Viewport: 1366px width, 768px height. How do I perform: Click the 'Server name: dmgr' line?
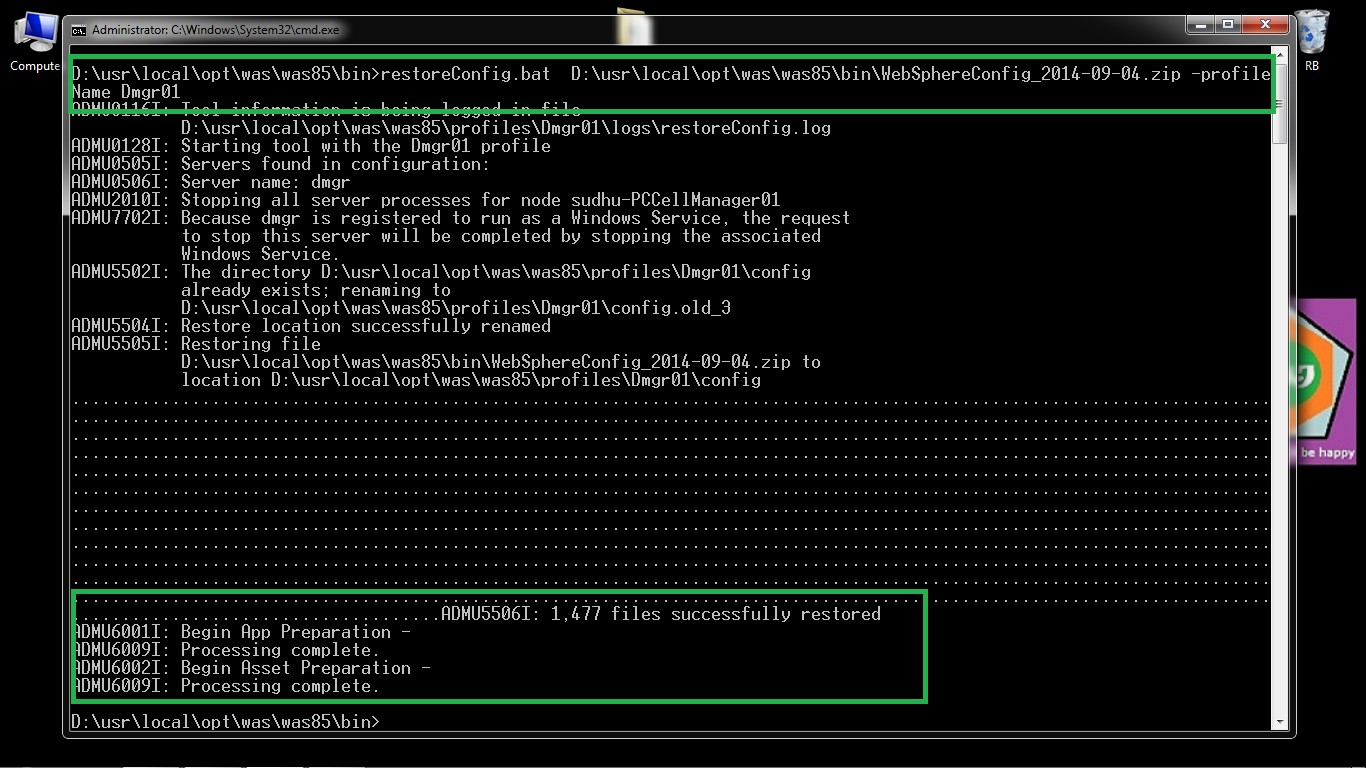pyautogui.click(x=211, y=182)
